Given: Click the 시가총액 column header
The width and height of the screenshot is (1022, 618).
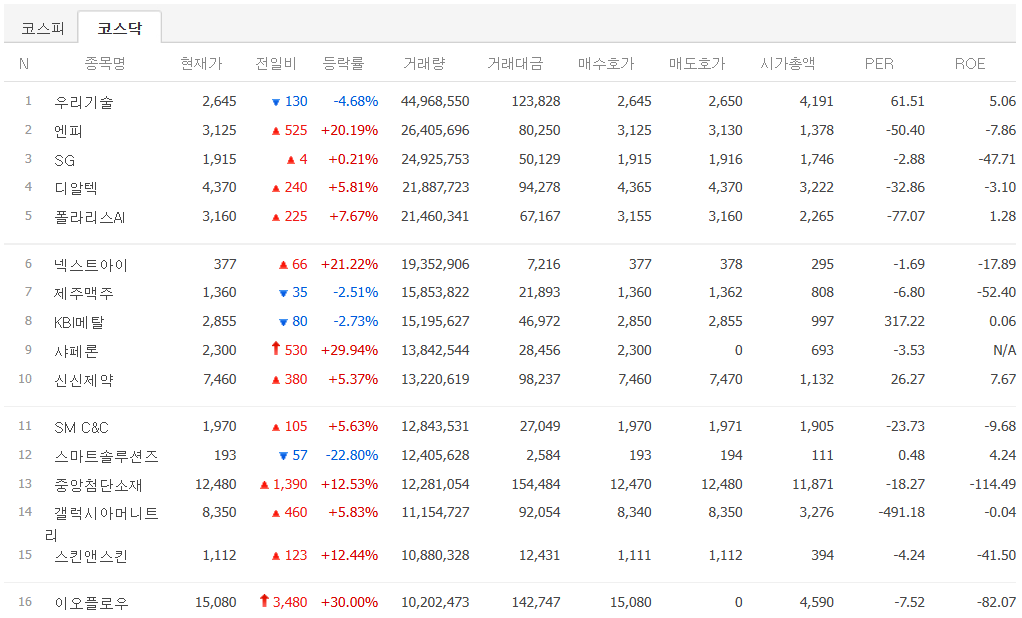Looking at the screenshot, I should (x=788, y=63).
